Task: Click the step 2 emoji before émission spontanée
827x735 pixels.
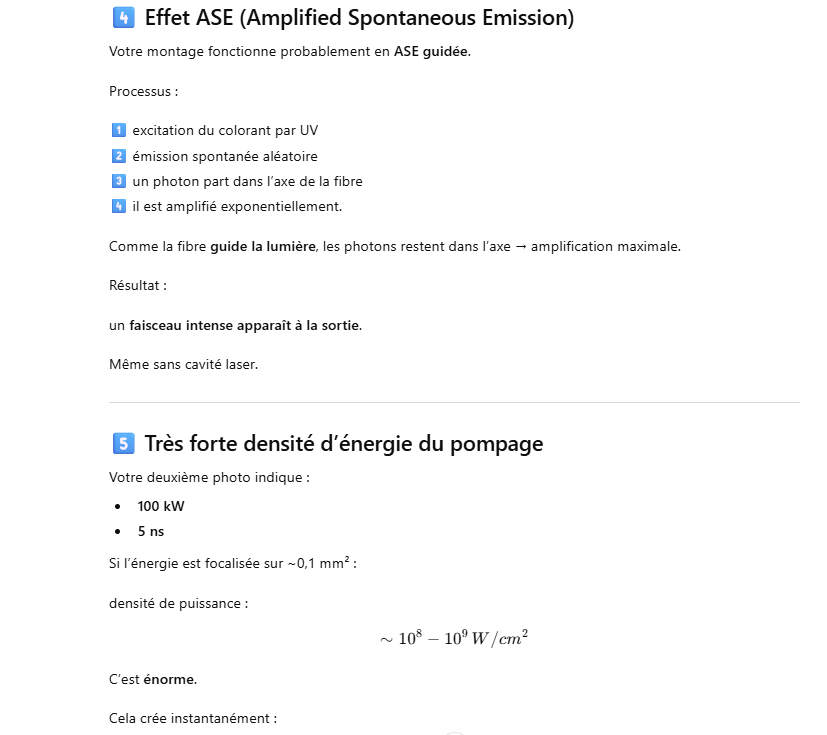Action: (x=118, y=156)
